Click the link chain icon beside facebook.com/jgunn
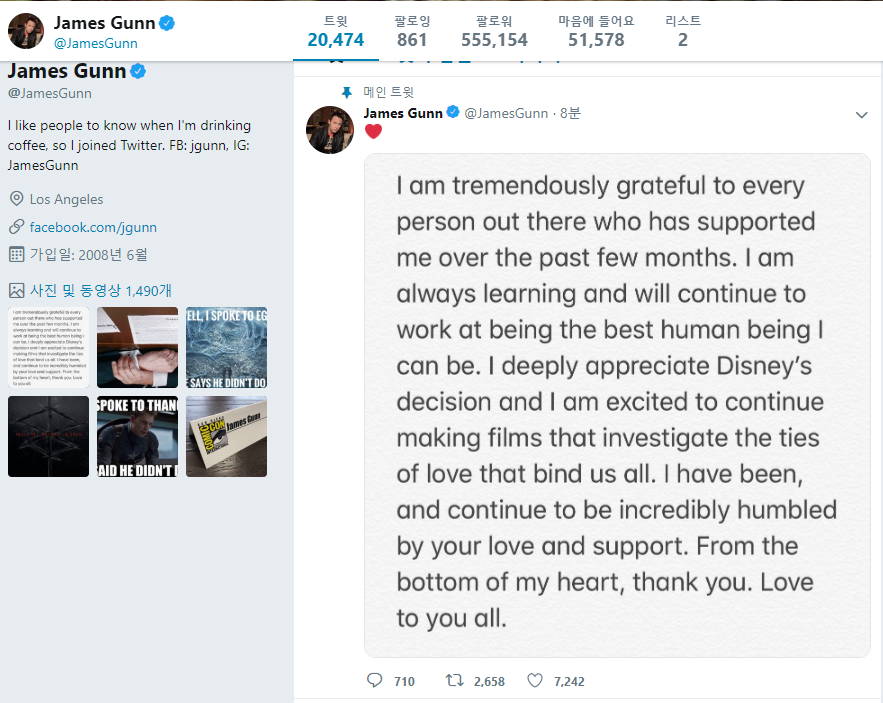 (x=16, y=227)
